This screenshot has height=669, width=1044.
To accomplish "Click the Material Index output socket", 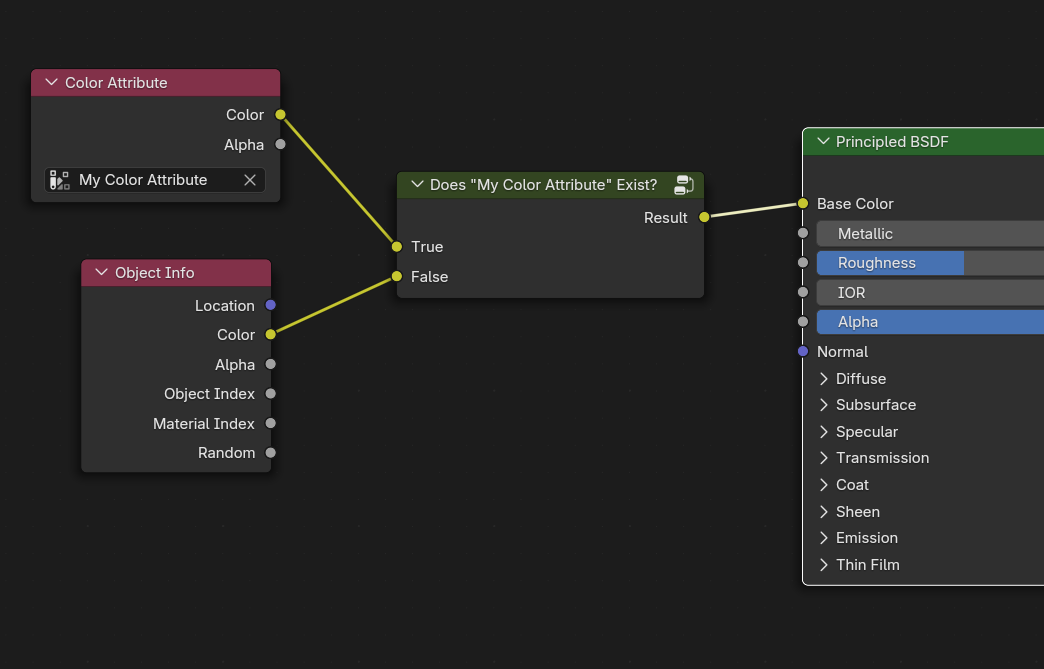I will coord(270,423).
